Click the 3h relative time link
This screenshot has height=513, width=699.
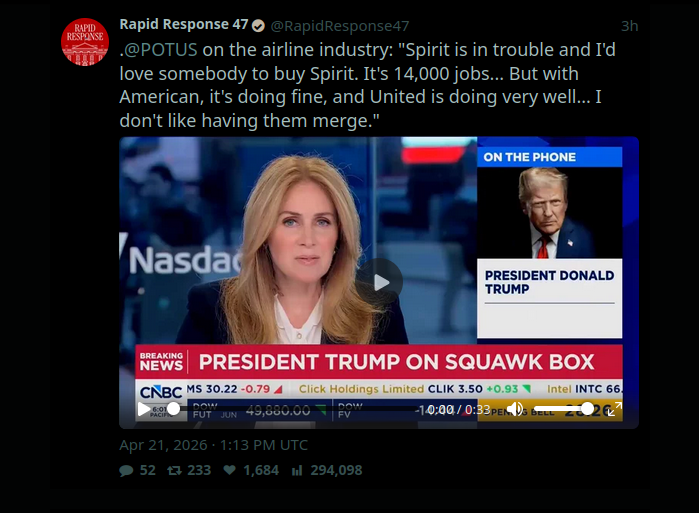629,25
